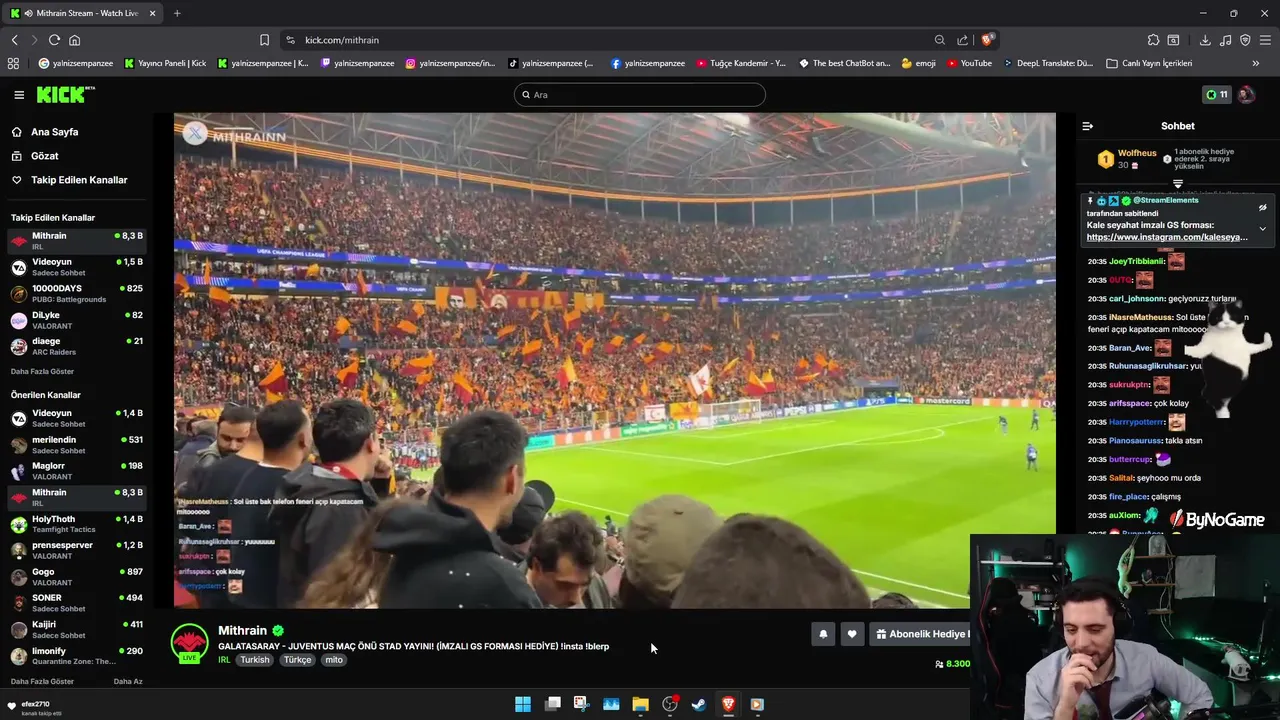Click the notification bell for Mithrain
The height and width of the screenshot is (720, 1280).
(823, 634)
